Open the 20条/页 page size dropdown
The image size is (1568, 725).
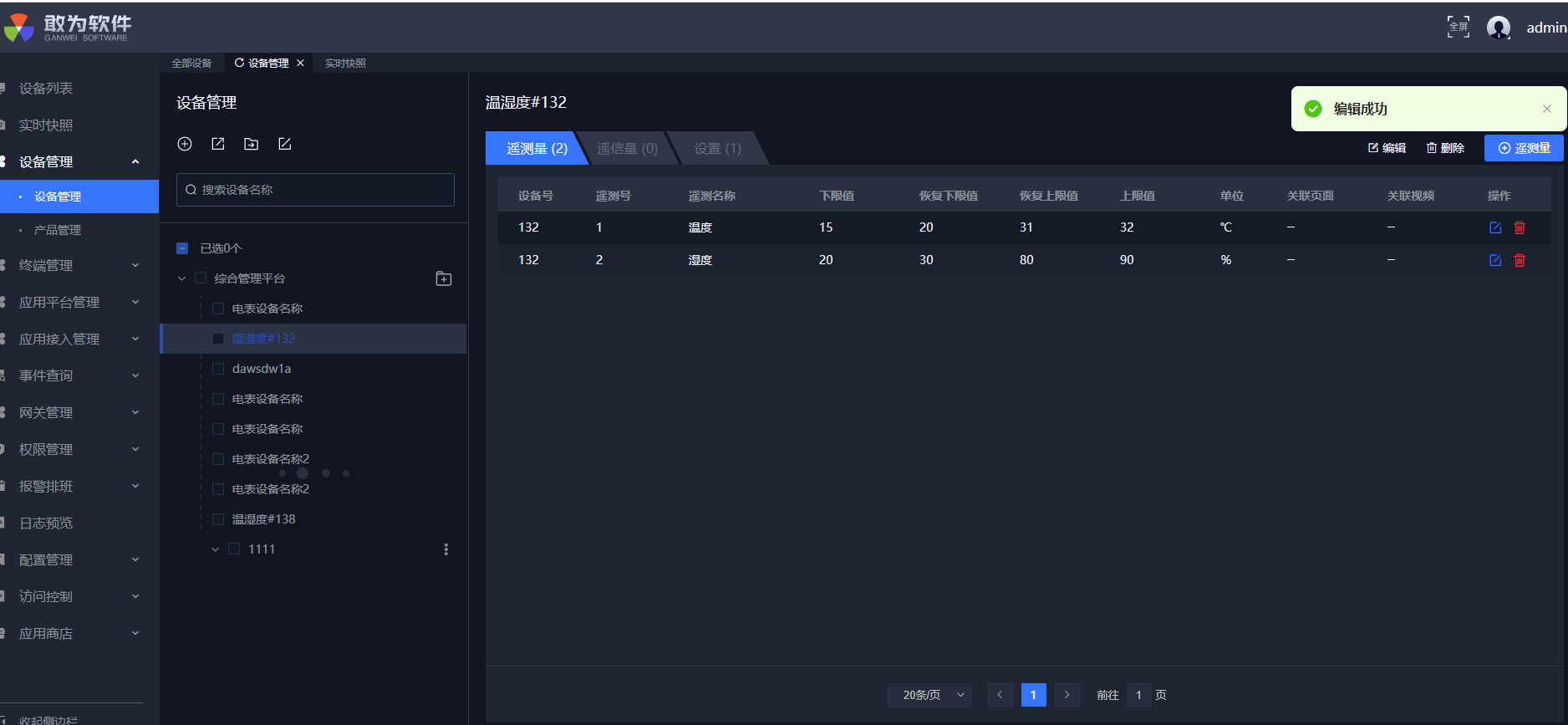click(x=929, y=695)
